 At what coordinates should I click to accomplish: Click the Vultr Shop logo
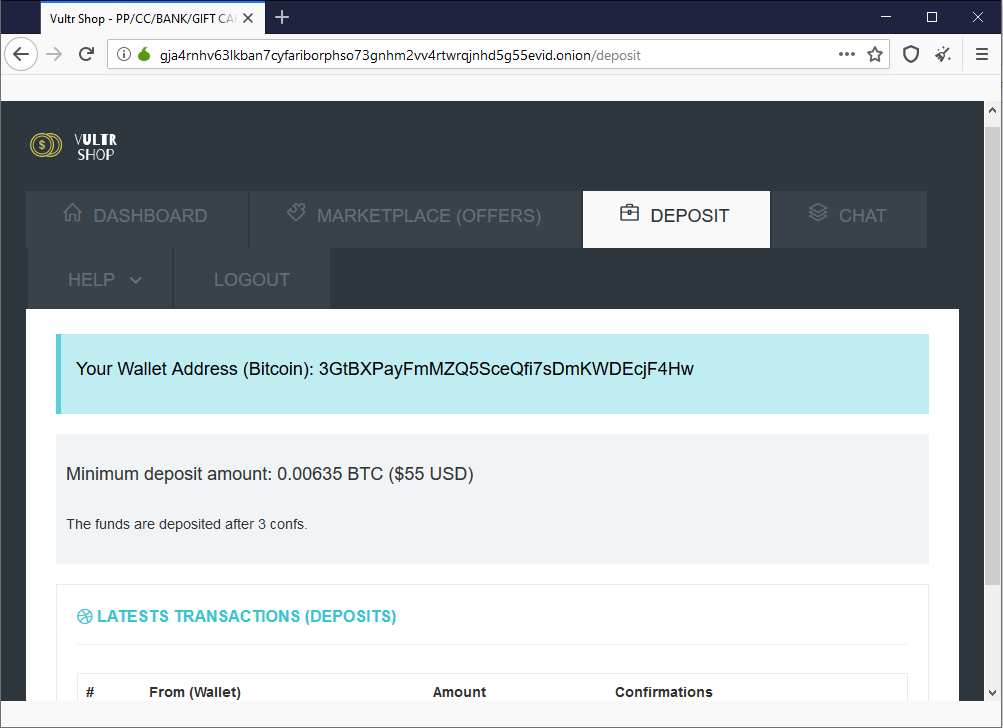coord(74,146)
